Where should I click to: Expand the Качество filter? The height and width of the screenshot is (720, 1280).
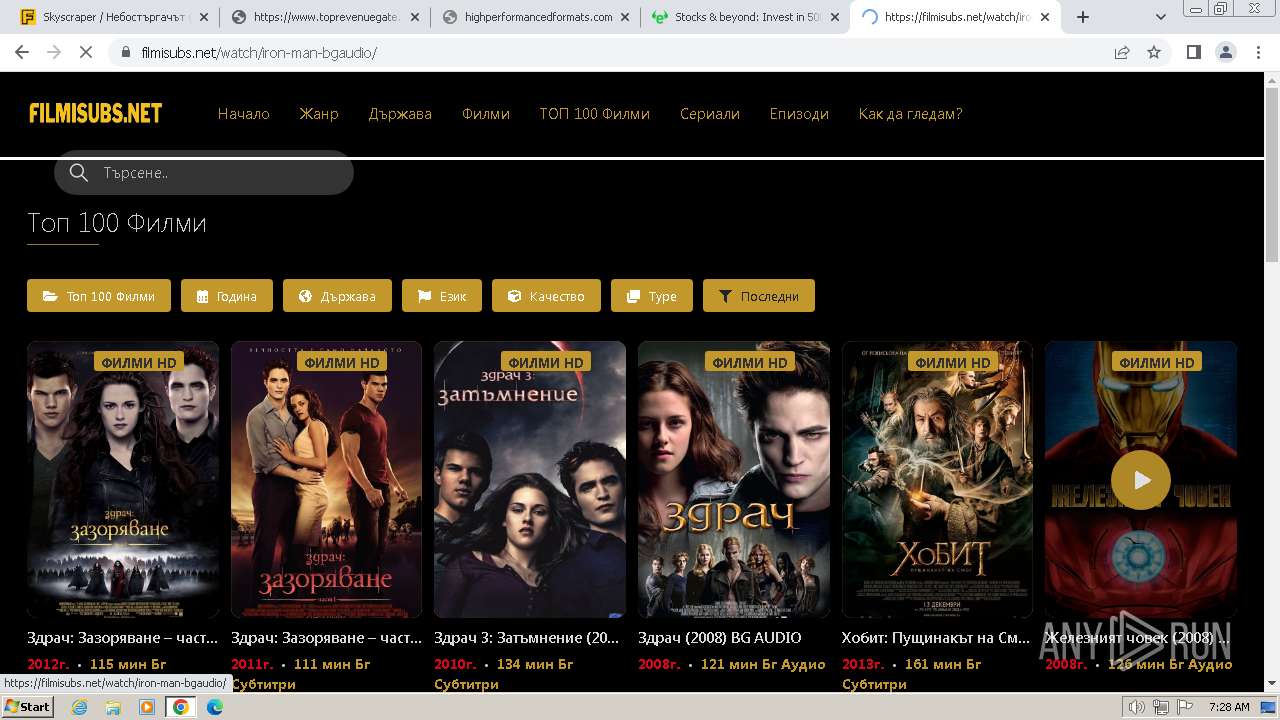pyautogui.click(x=546, y=296)
